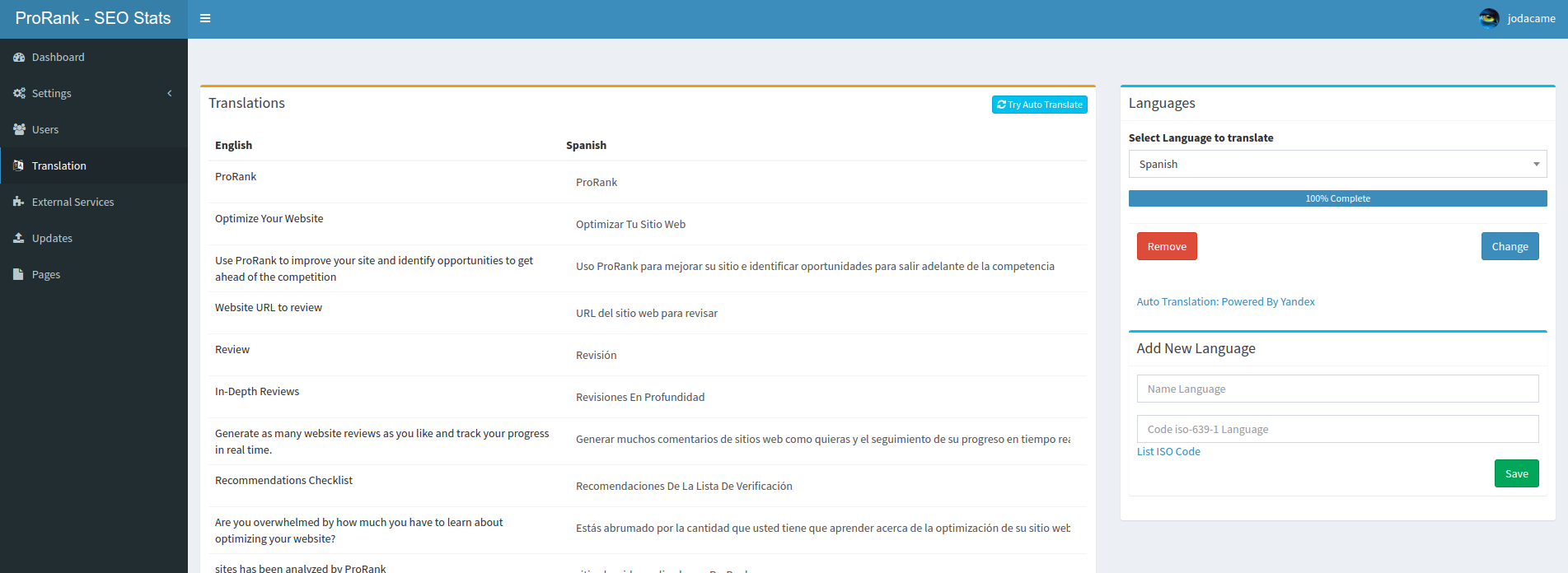
Task: Click the 'Optimize Your Website' English text
Action: coord(269,218)
